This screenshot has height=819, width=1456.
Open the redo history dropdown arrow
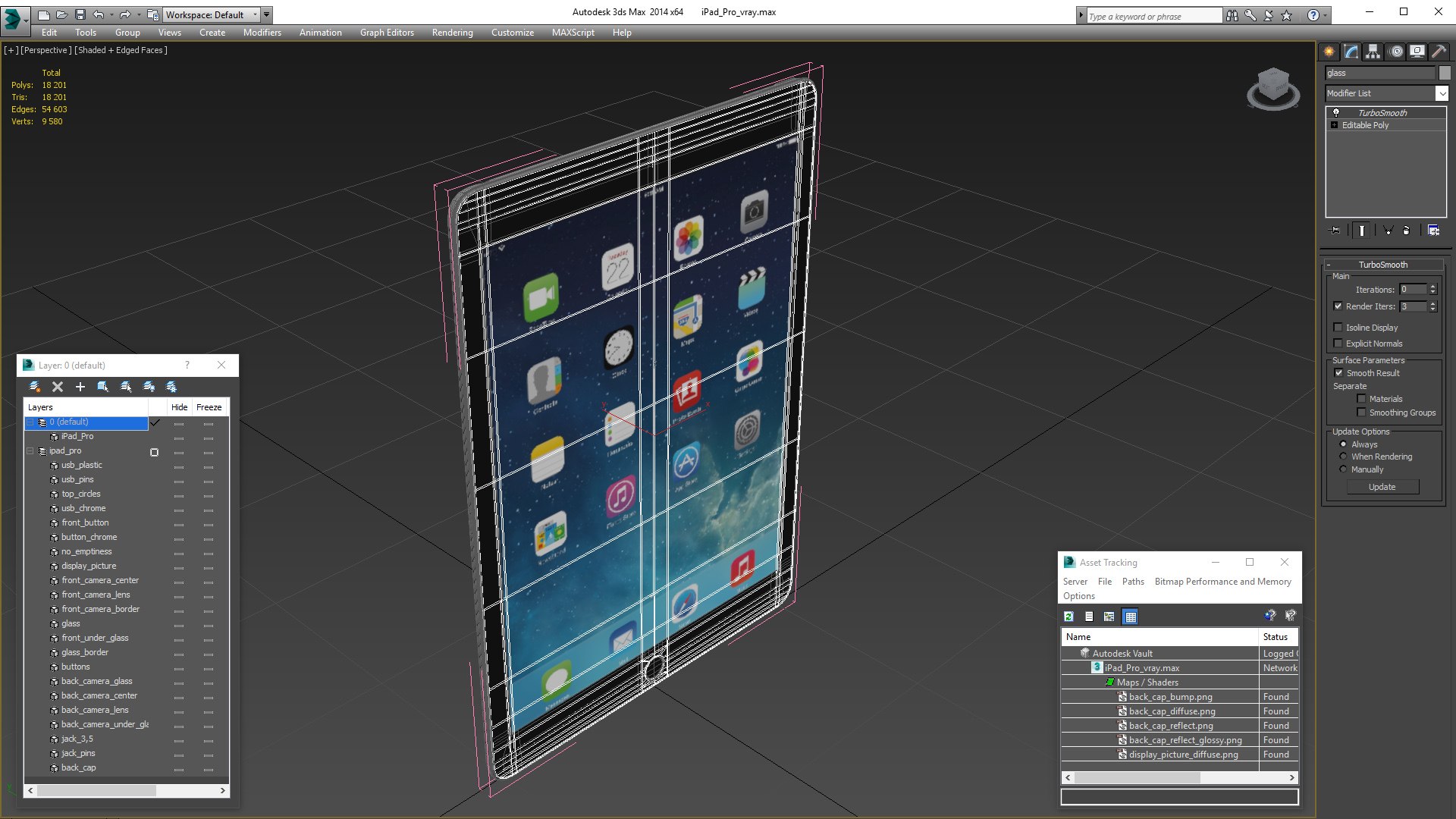138,14
